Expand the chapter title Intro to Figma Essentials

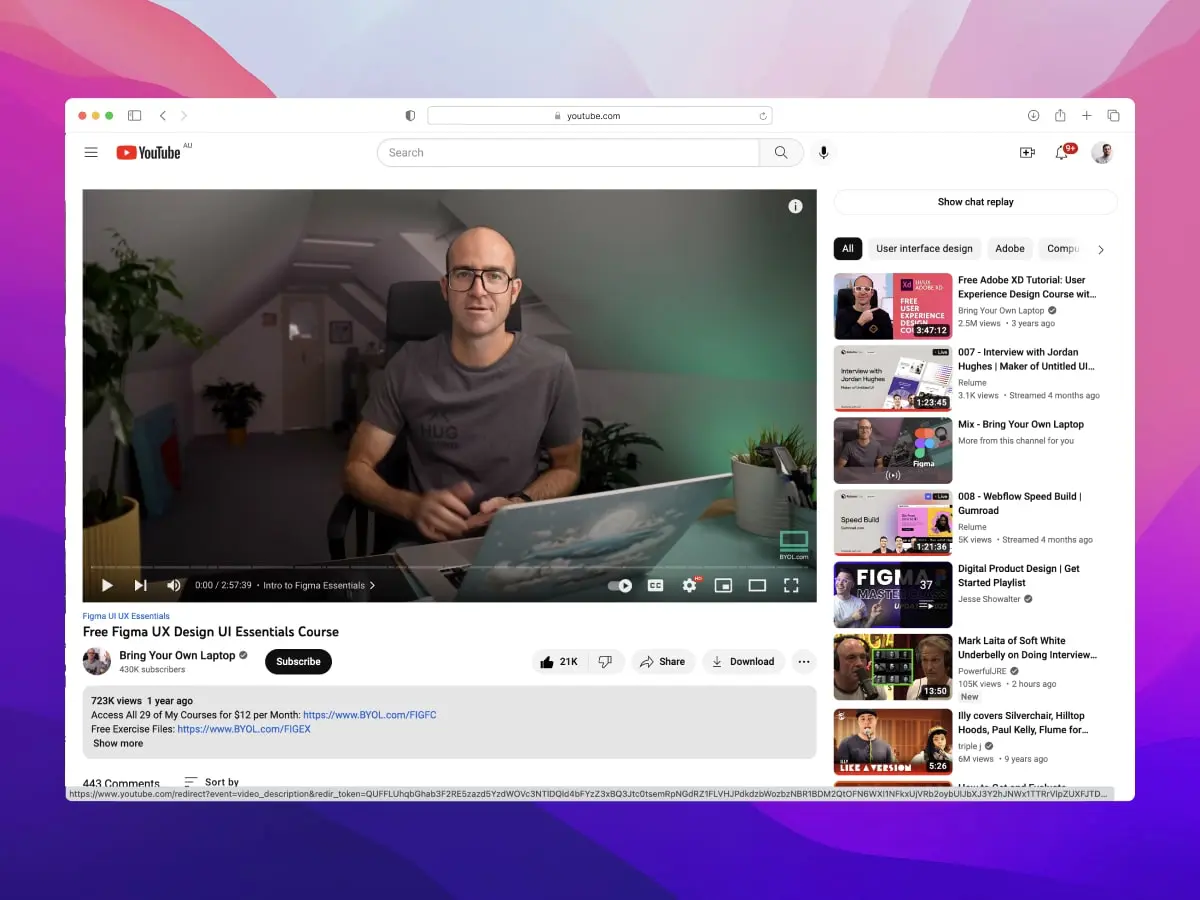pos(318,586)
